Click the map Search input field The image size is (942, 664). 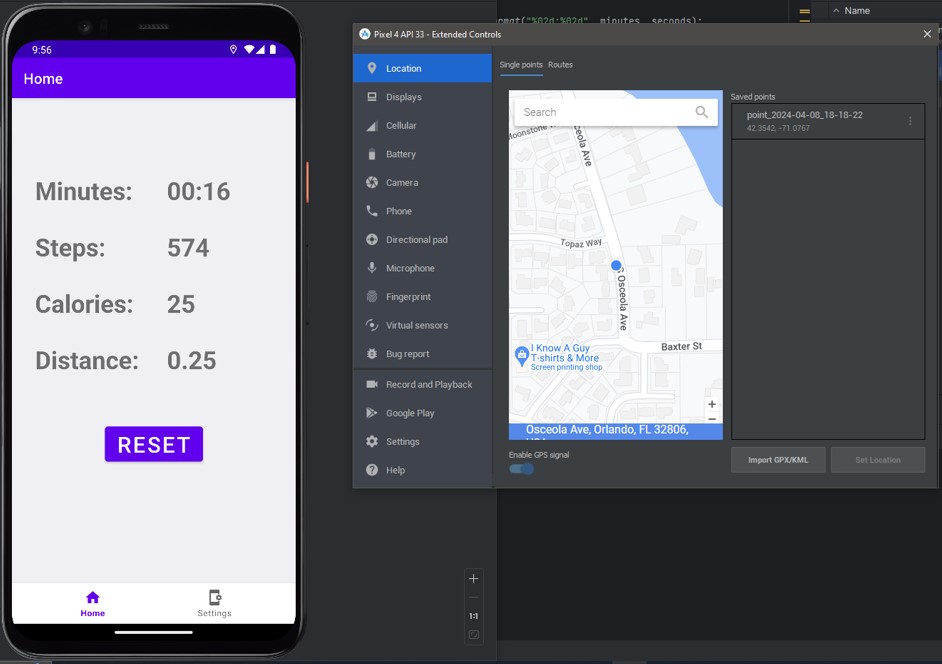pyautogui.click(x=600, y=112)
